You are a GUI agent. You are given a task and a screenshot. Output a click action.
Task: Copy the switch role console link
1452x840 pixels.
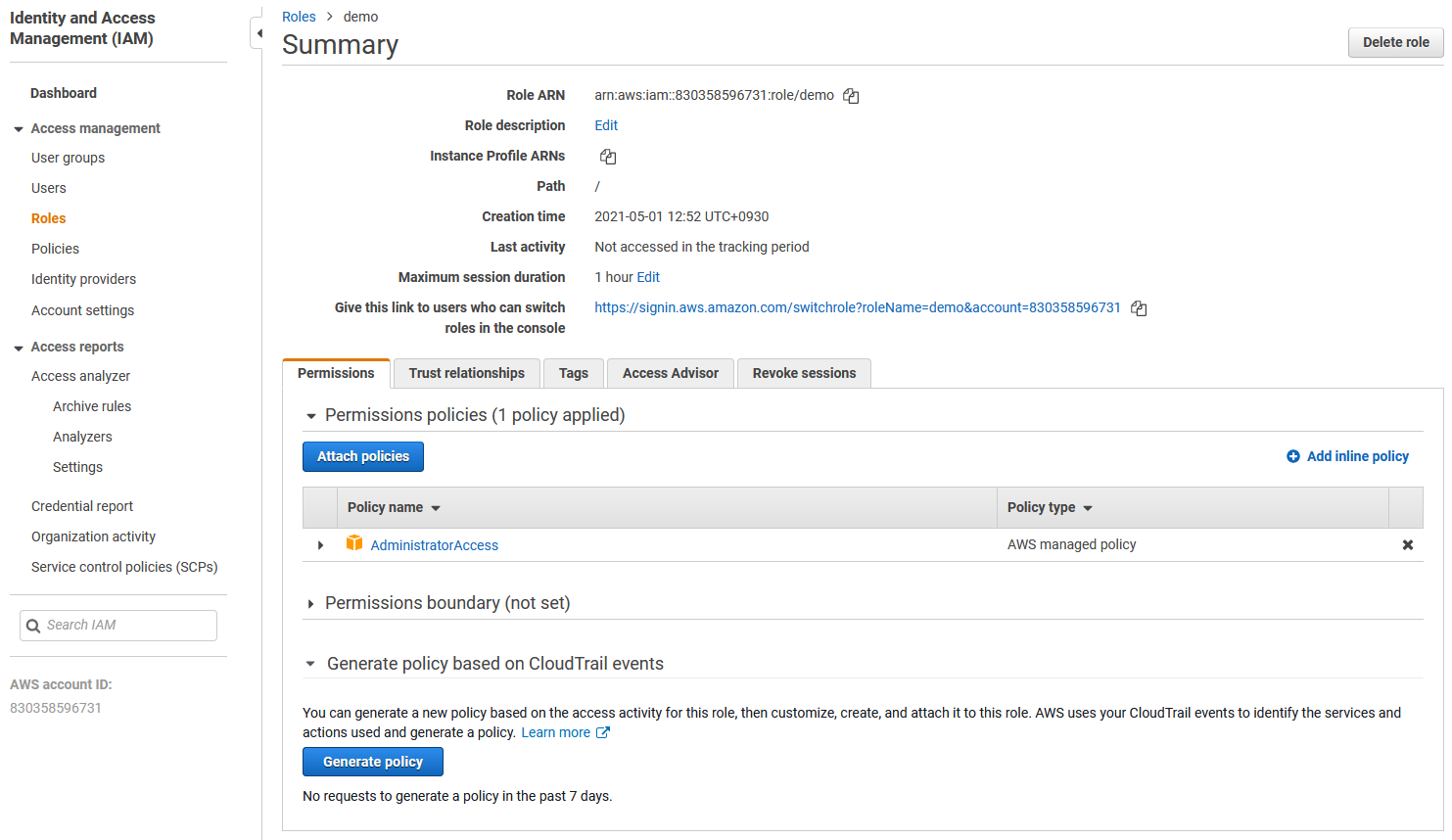(x=1139, y=308)
